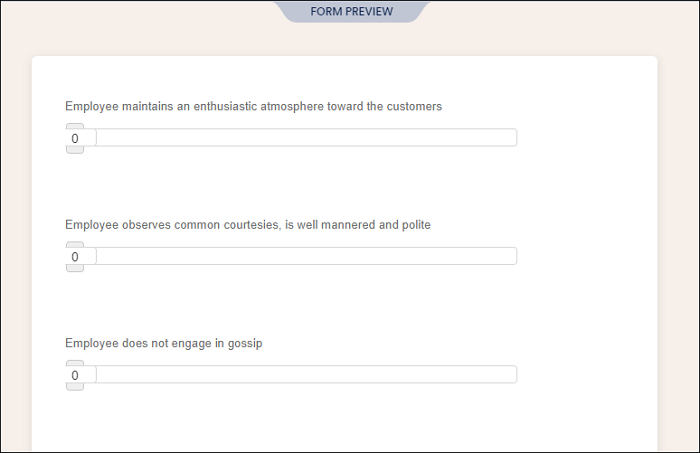Click the top nub of the gossip slider handle
The image size is (700, 453).
pos(75,363)
